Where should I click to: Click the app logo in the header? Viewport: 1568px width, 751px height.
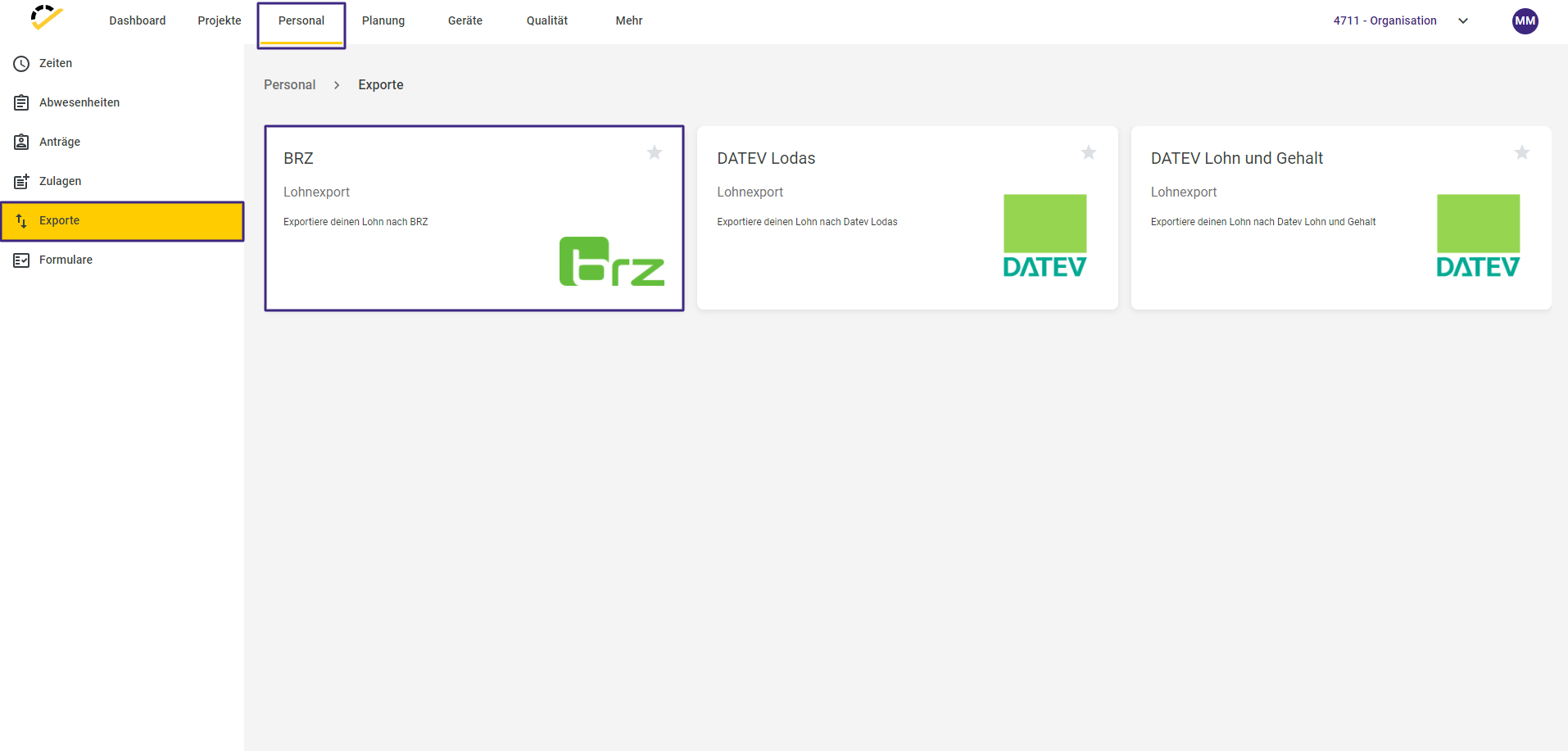(x=47, y=17)
